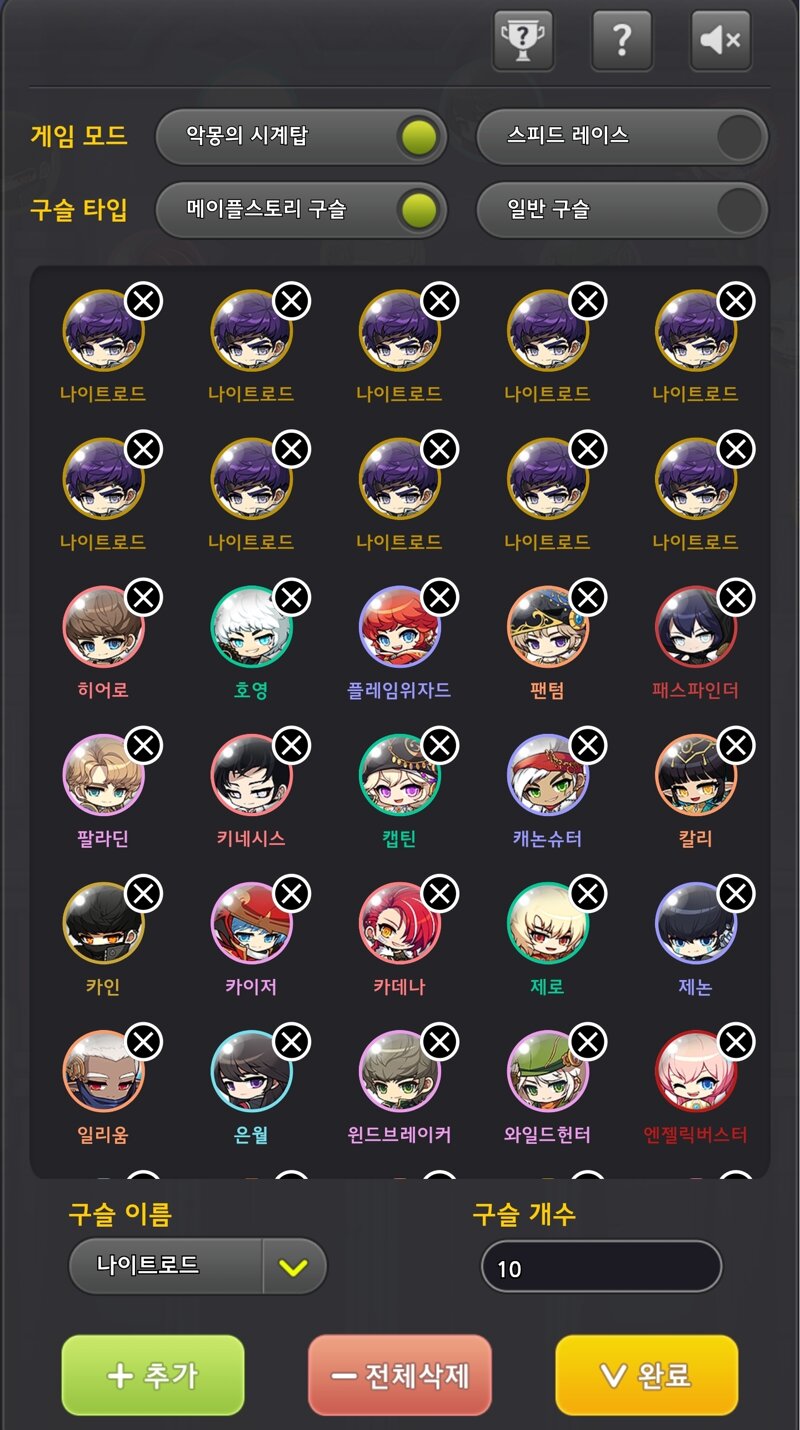
Task: Click the green 추가 add button
Action: point(153,1375)
